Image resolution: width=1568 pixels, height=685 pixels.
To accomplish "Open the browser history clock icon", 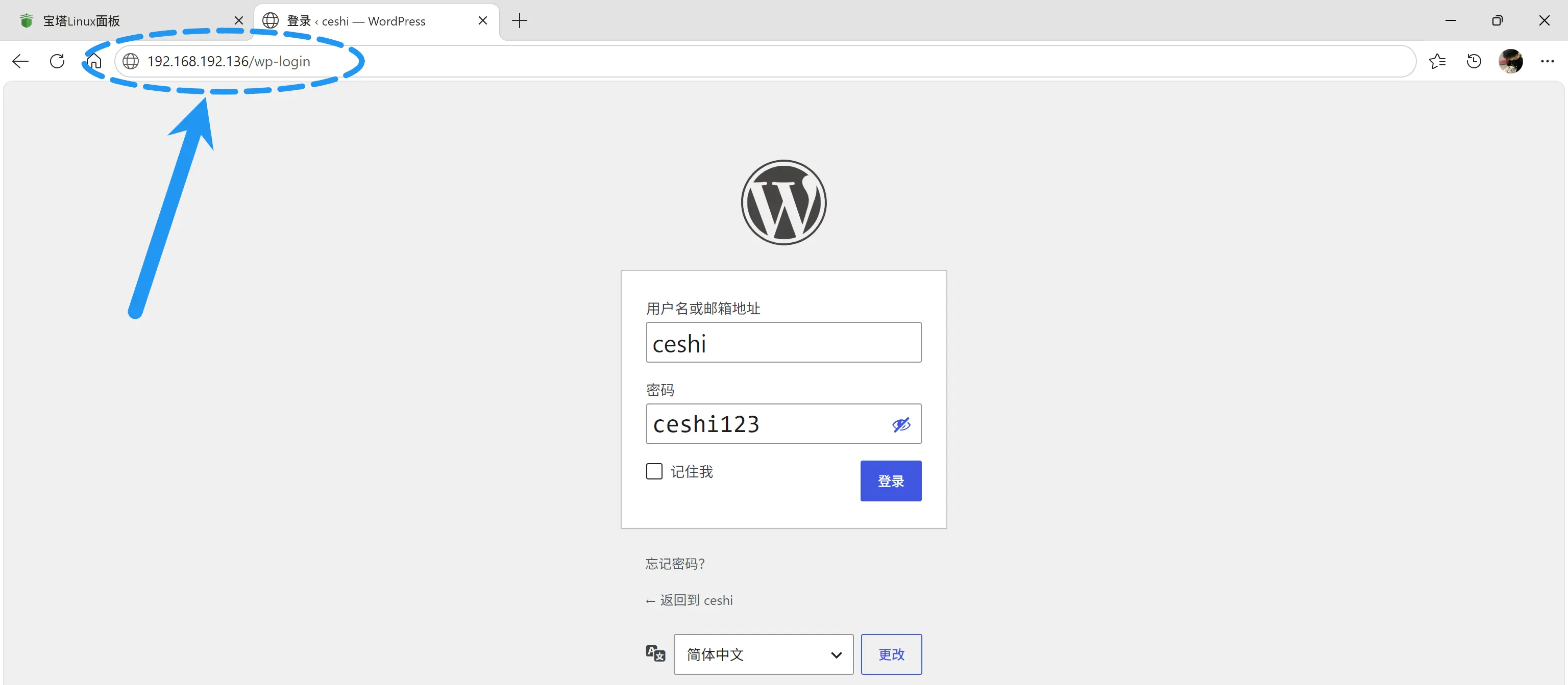I will pyautogui.click(x=1474, y=61).
